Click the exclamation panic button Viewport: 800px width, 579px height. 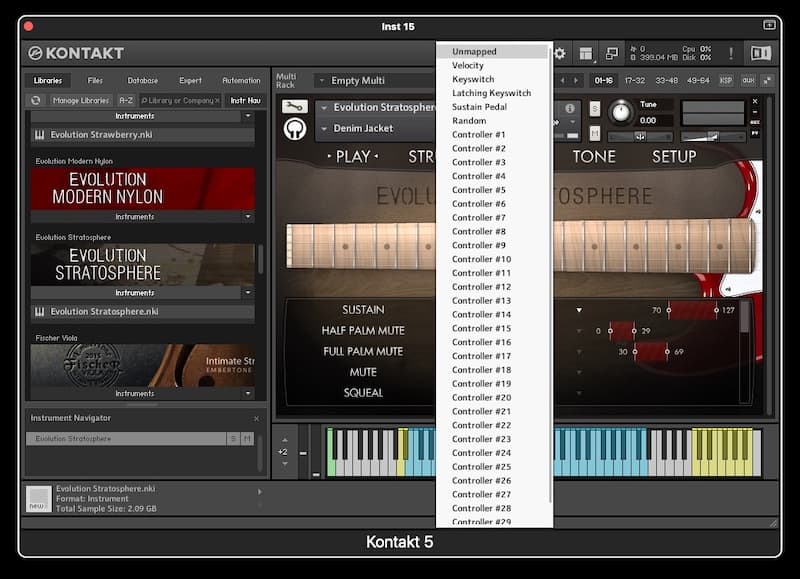731,53
